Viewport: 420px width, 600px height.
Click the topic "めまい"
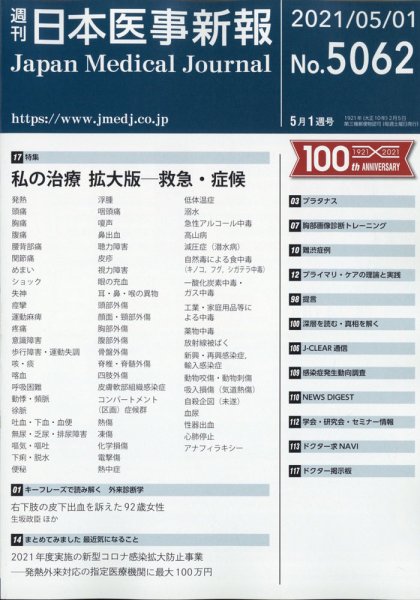pos(23,270)
